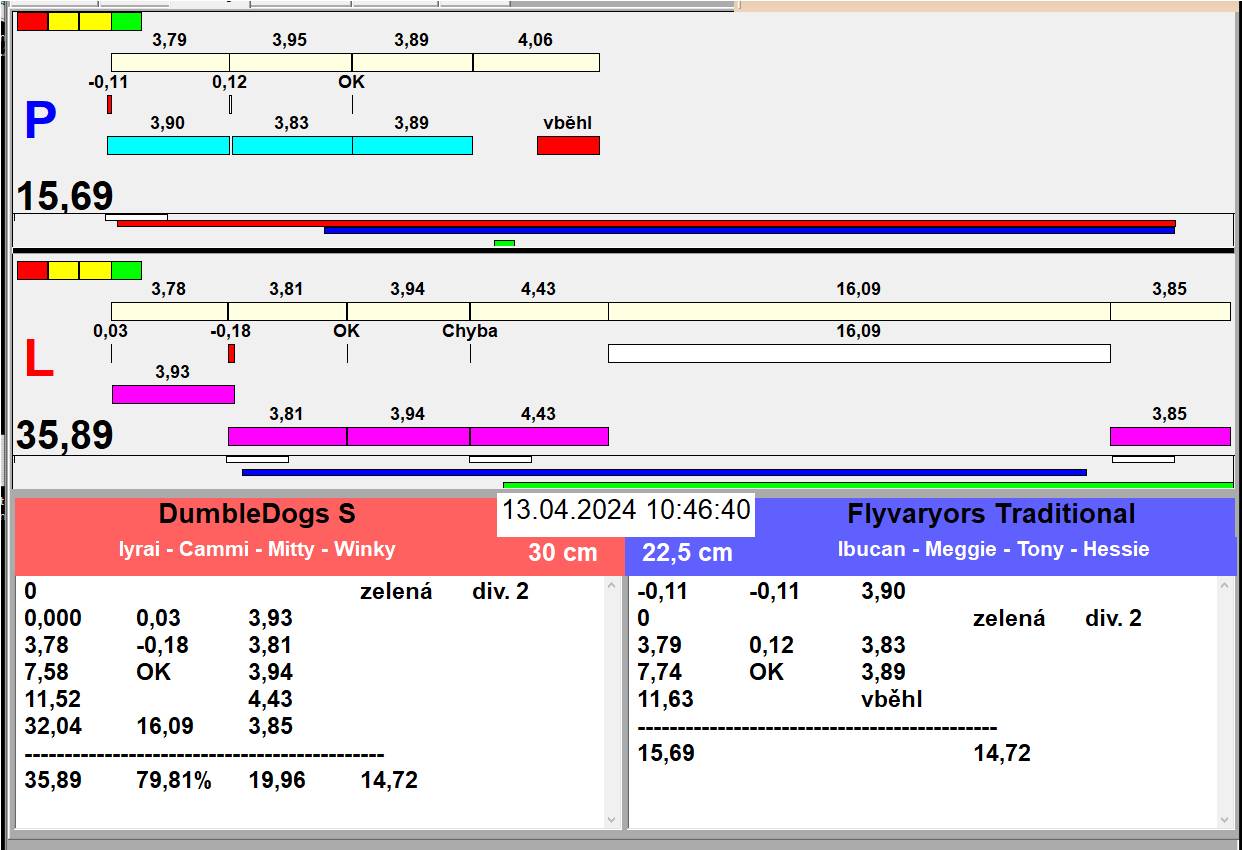Viewport: 1242px width, 850px height.
Task: Click the red start light in lane L
Action: tap(32, 270)
